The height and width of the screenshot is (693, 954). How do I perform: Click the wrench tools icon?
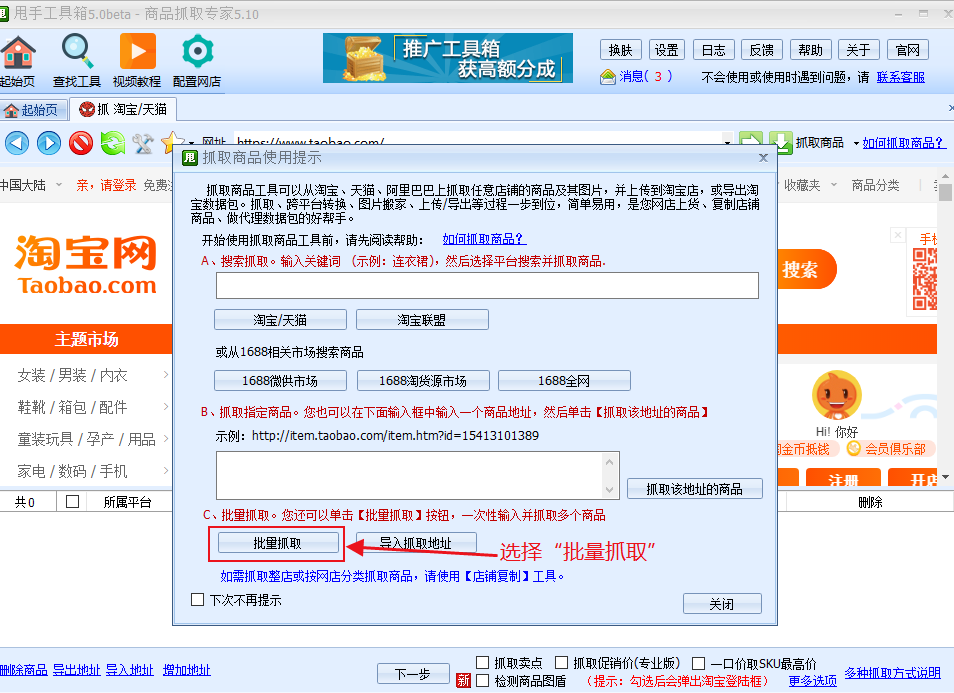coord(143,144)
